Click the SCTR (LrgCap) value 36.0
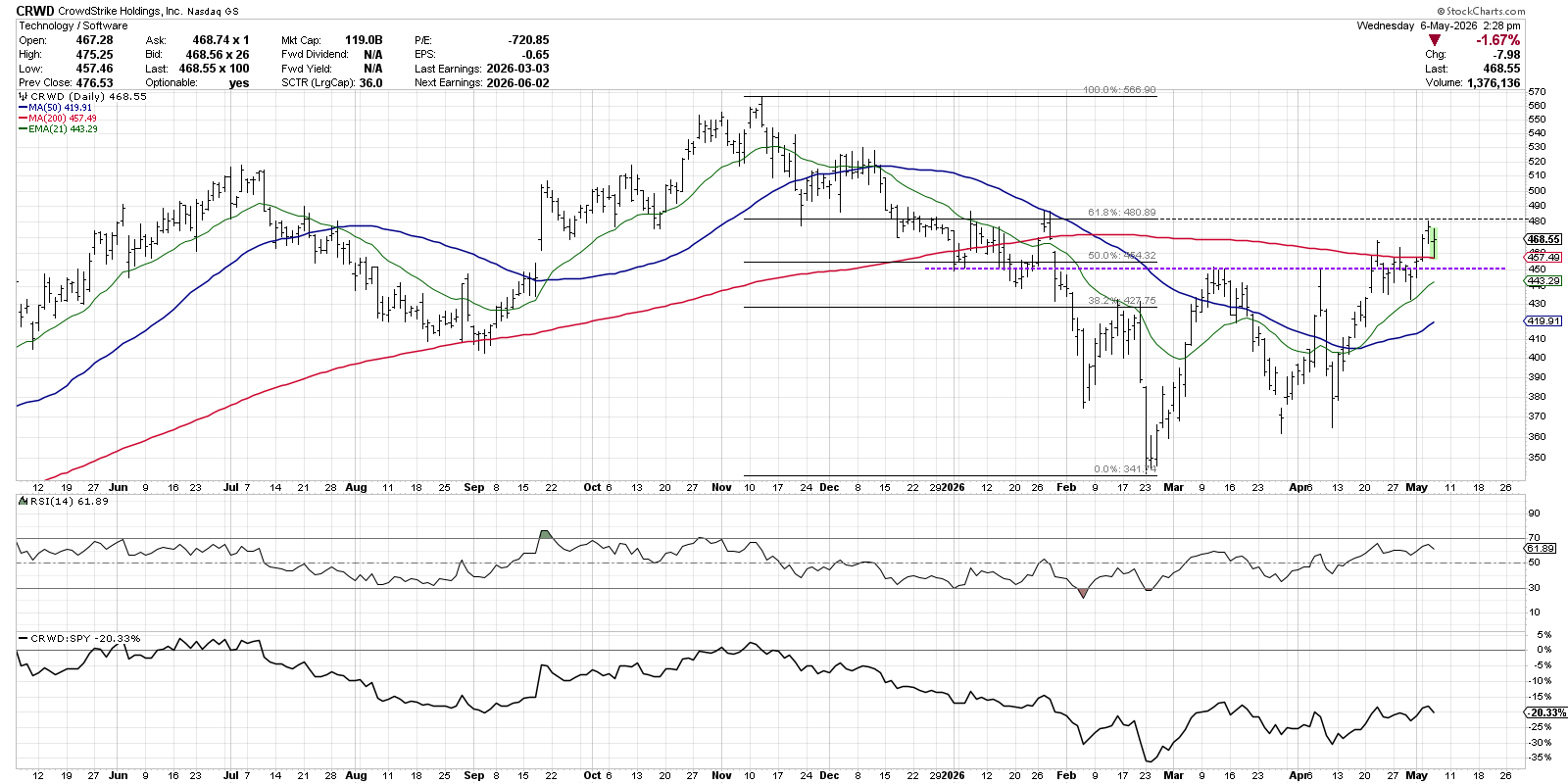This screenshot has height=784, width=1568. [x=371, y=83]
